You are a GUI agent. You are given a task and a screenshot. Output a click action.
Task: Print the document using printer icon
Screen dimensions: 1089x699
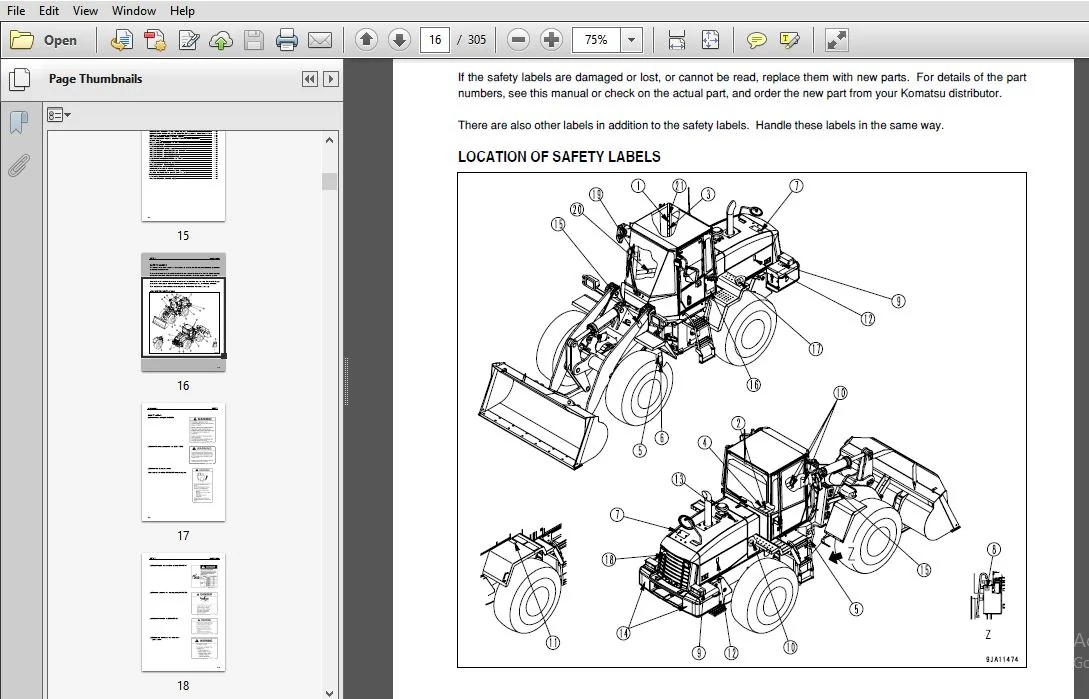click(287, 40)
